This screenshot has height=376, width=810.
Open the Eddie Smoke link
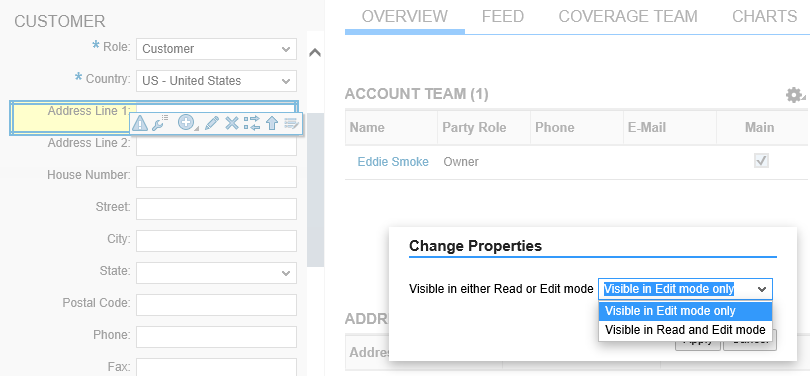pos(393,162)
